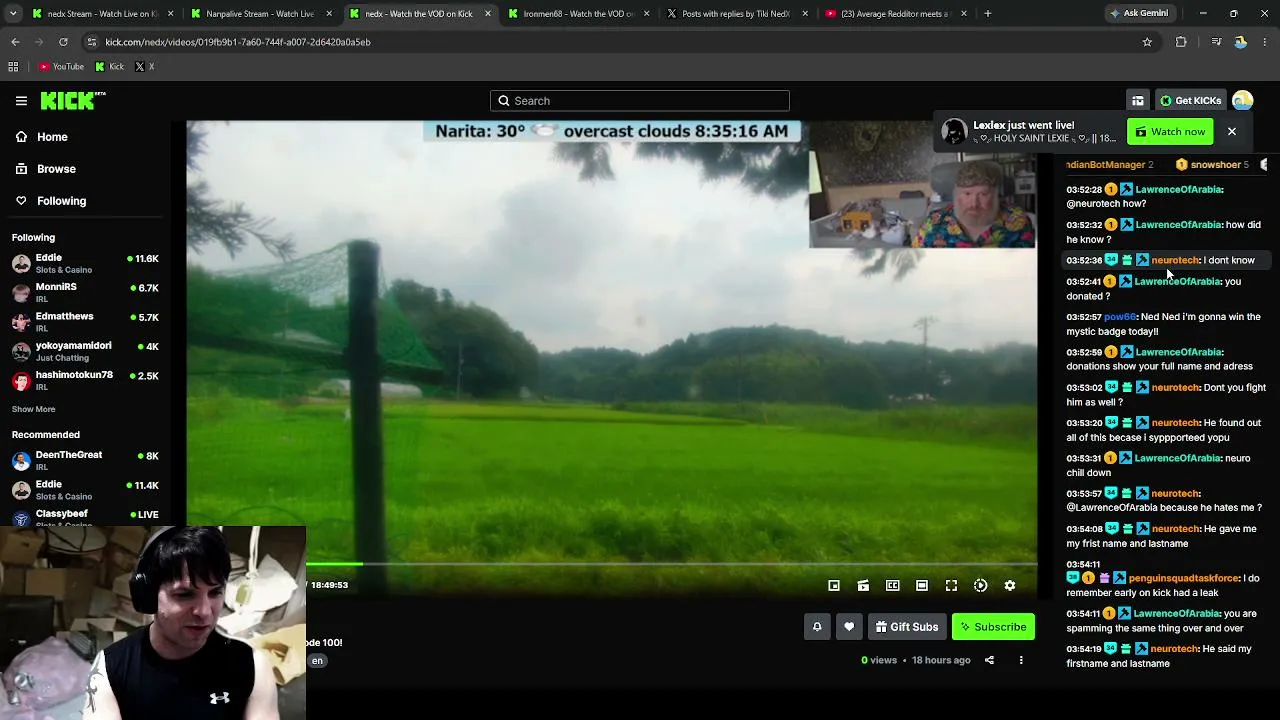Viewport: 1280px width, 720px height.
Task: Open yokoyamamidori channel in Following list
Action: click(85, 351)
